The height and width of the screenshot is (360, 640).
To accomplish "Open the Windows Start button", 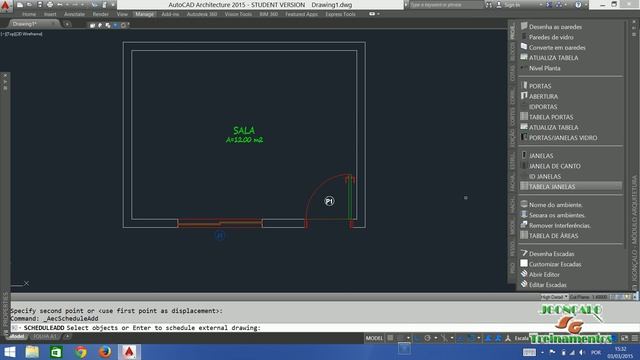I will coord(9,352).
